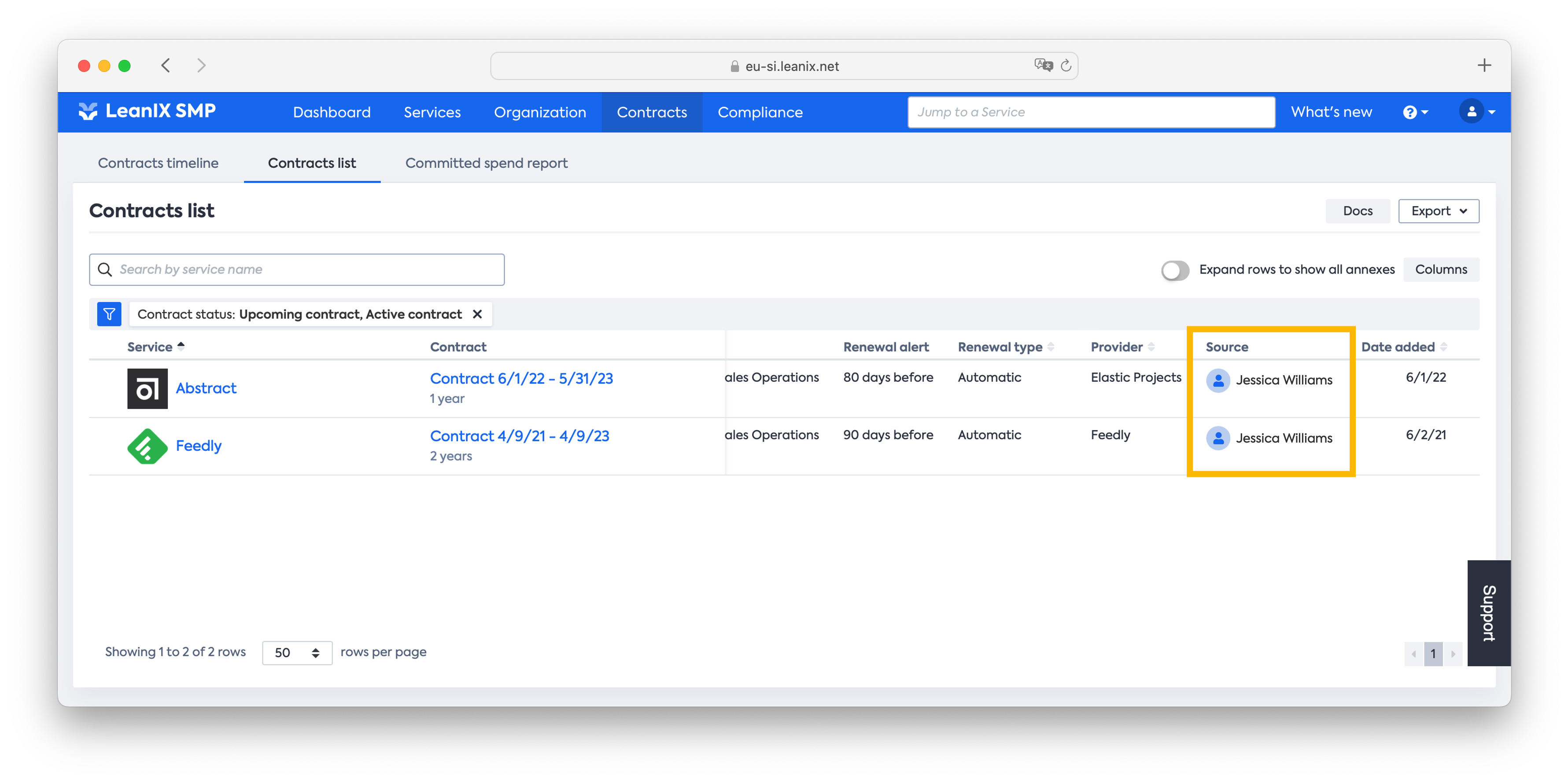
Task: Sort by Date added column
Action: tap(1443, 347)
